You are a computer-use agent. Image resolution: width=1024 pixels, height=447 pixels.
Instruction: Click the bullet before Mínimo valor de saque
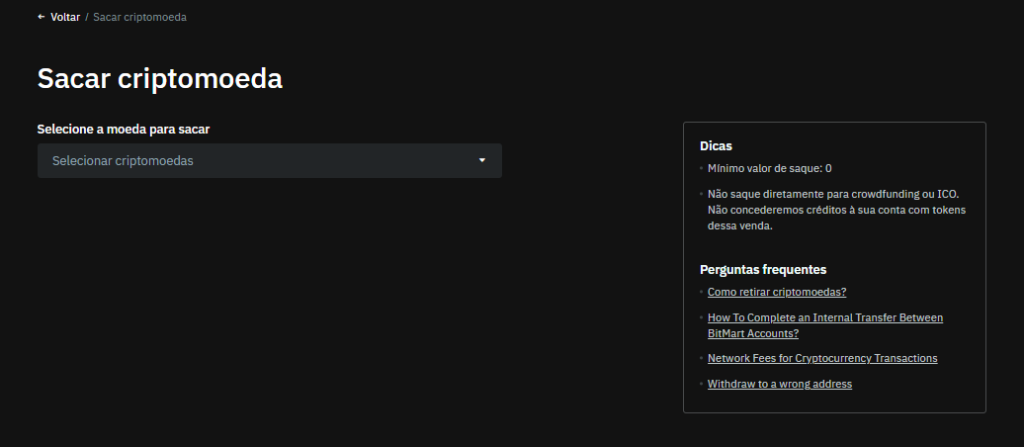tap(701, 169)
